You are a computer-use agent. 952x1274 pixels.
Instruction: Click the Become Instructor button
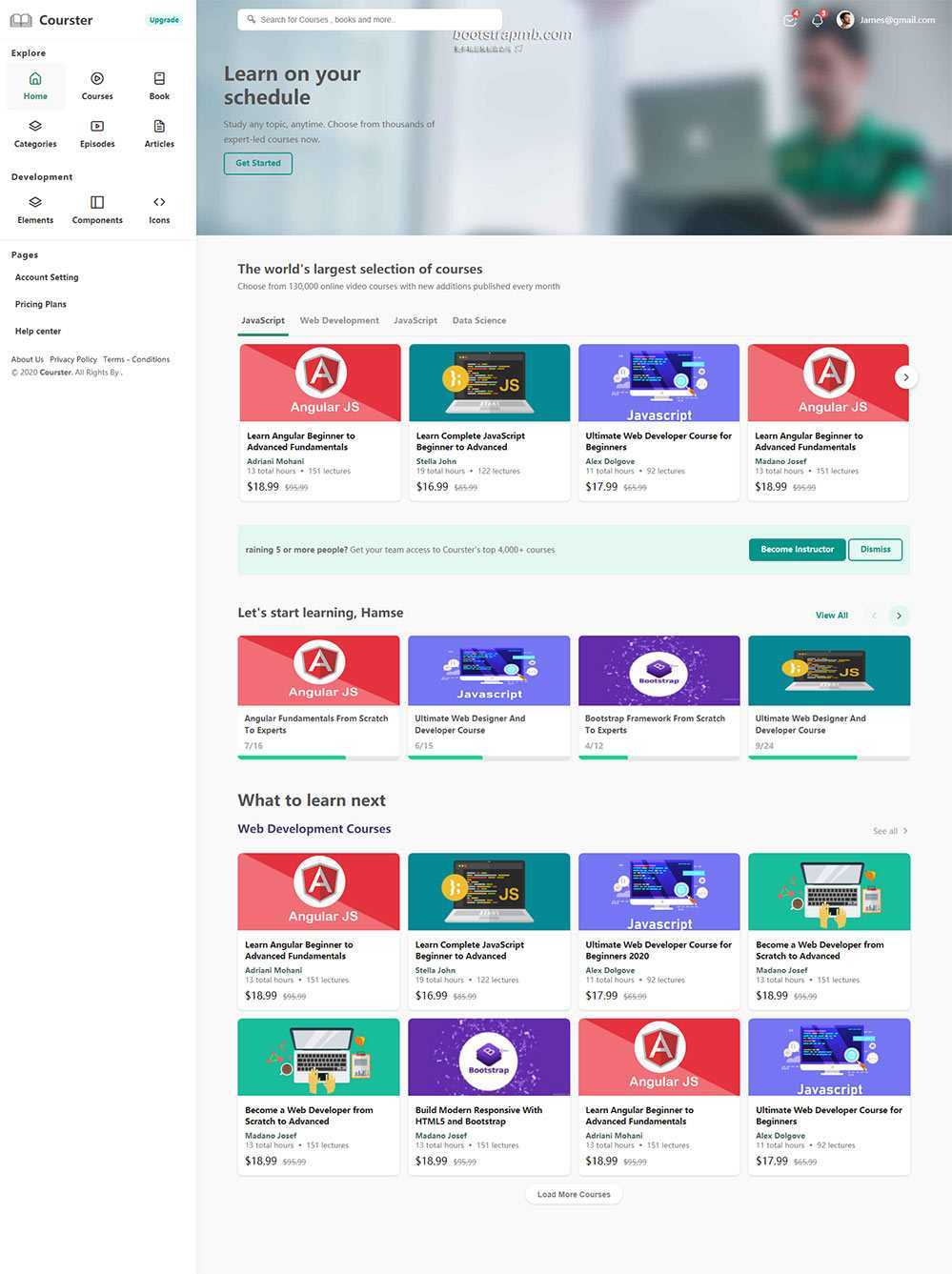pyautogui.click(x=797, y=550)
